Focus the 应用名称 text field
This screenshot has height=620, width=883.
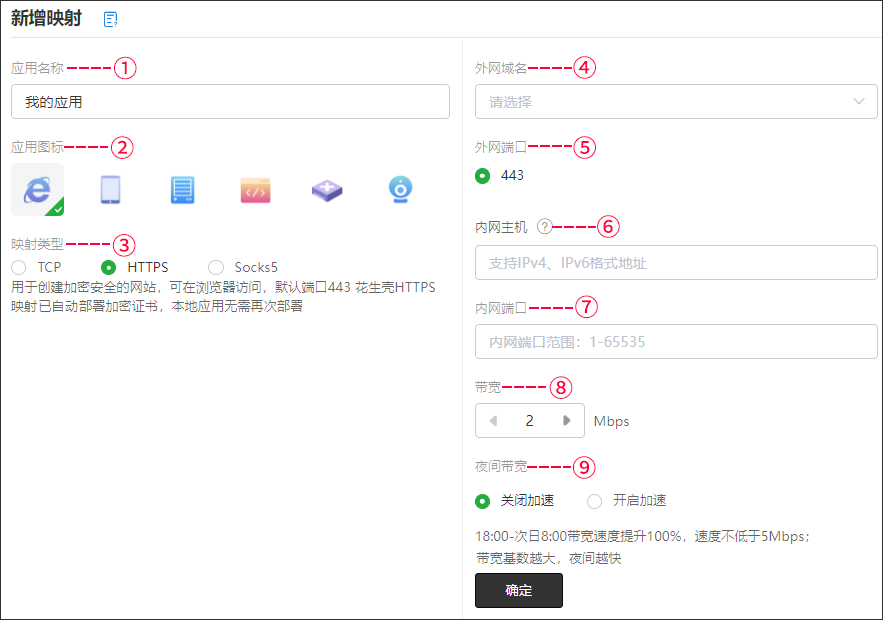230,102
